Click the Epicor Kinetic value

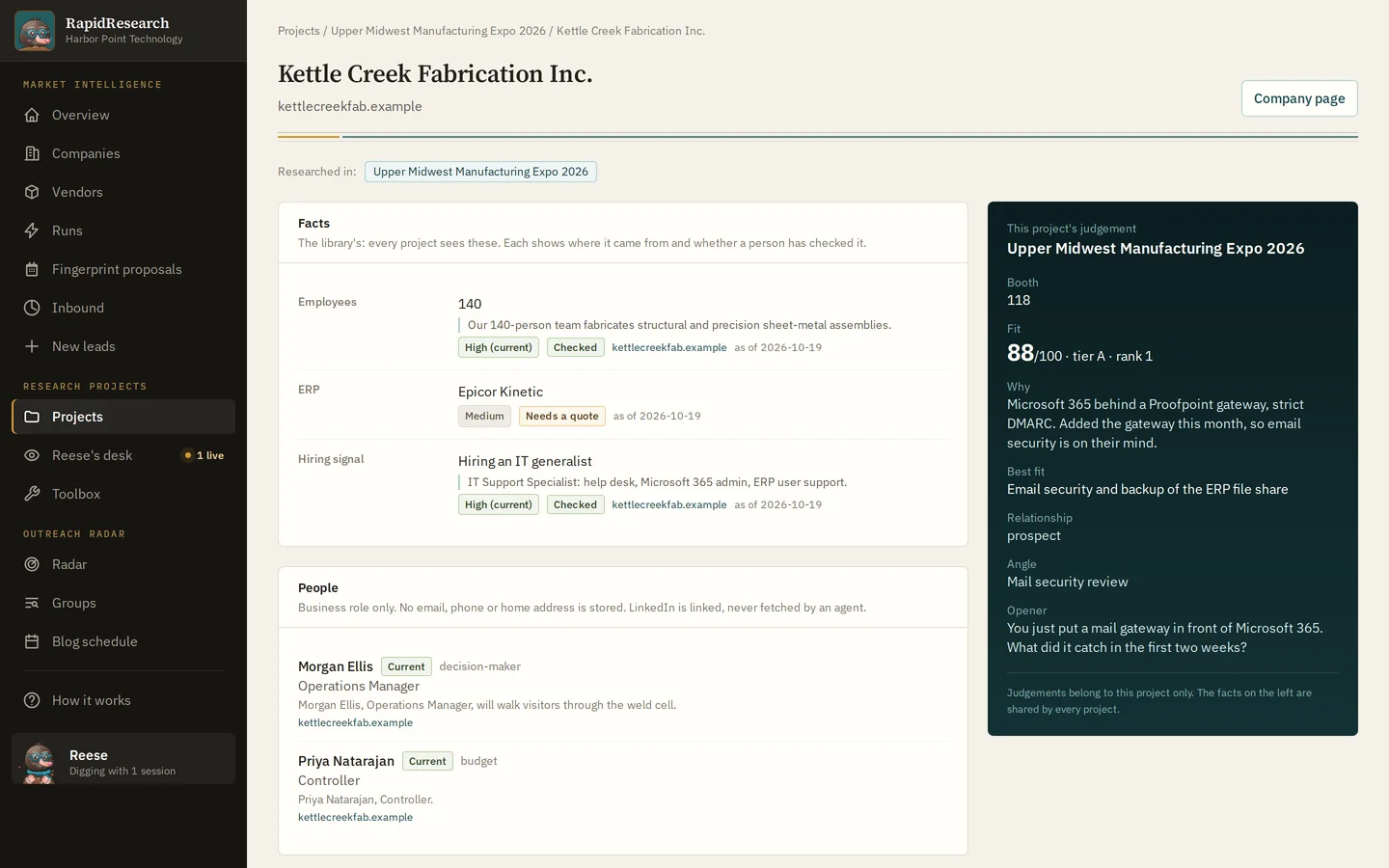501,392
